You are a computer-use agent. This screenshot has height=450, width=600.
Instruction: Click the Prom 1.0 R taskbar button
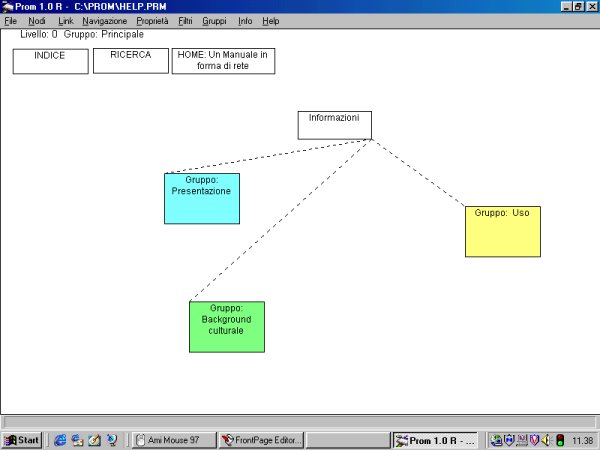(x=436, y=440)
